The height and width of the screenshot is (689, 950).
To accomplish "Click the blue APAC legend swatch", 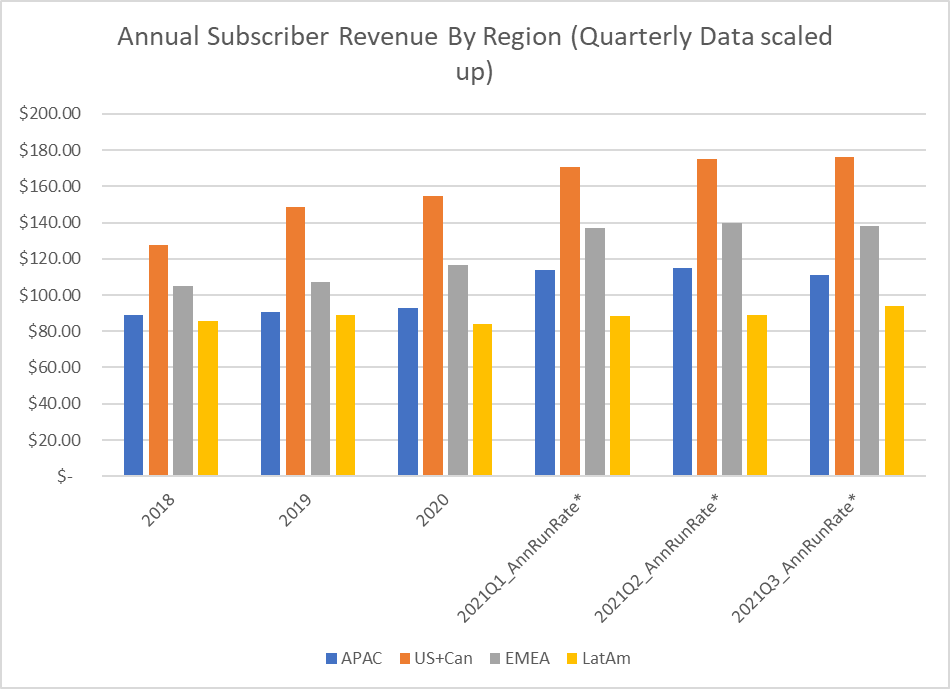I will (332, 658).
